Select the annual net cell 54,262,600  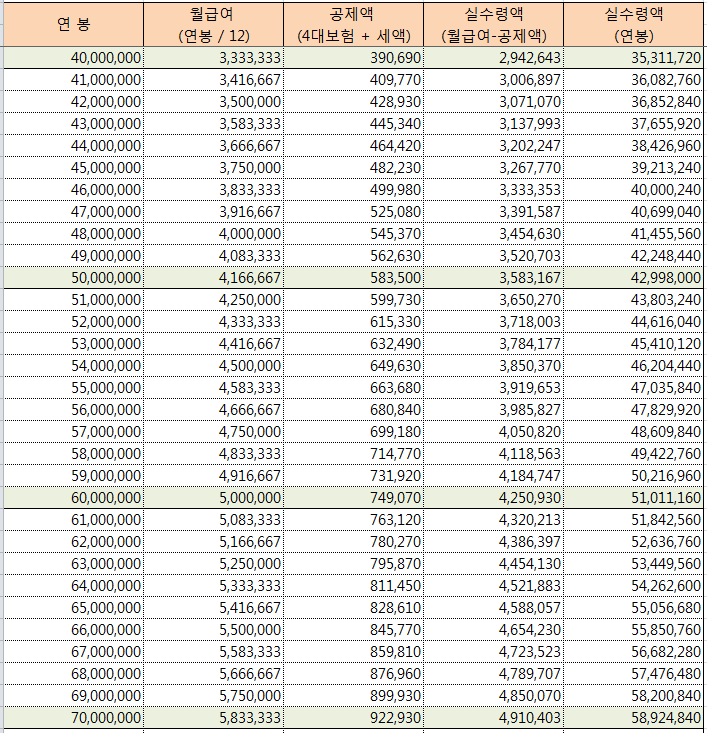(634, 585)
